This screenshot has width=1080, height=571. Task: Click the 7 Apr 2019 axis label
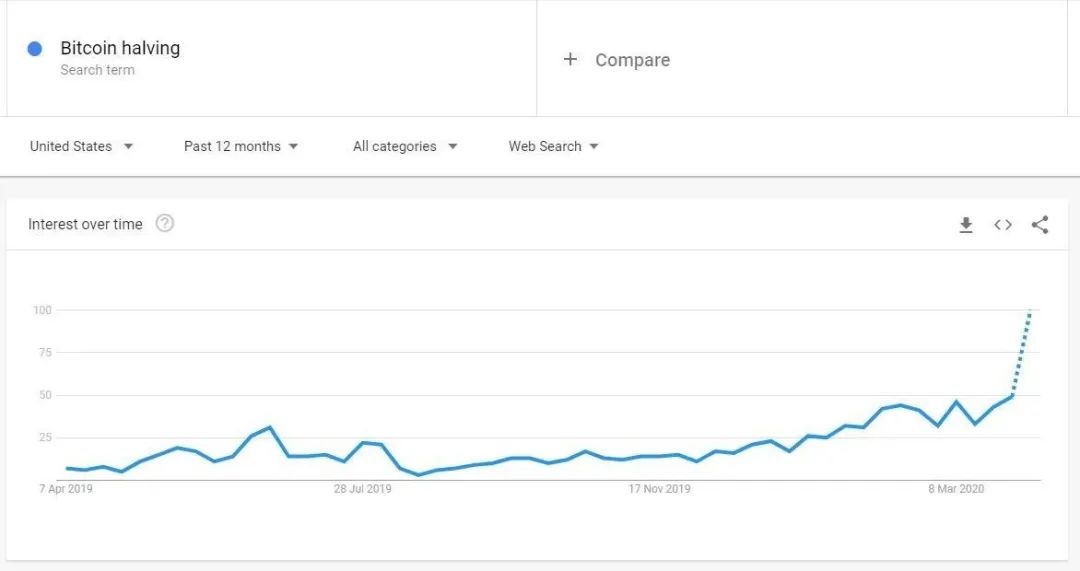65,488
